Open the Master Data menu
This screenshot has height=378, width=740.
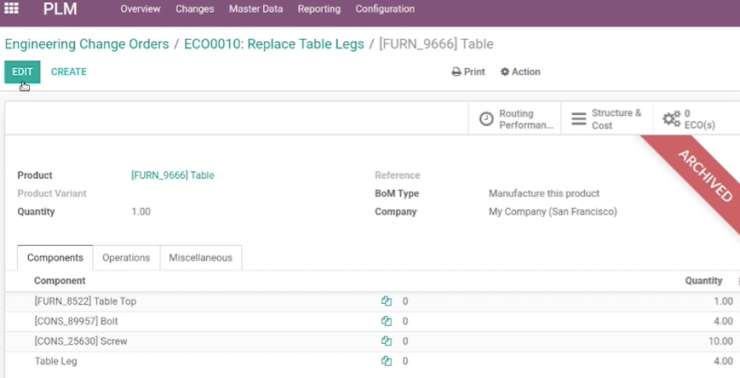(256, 9)
